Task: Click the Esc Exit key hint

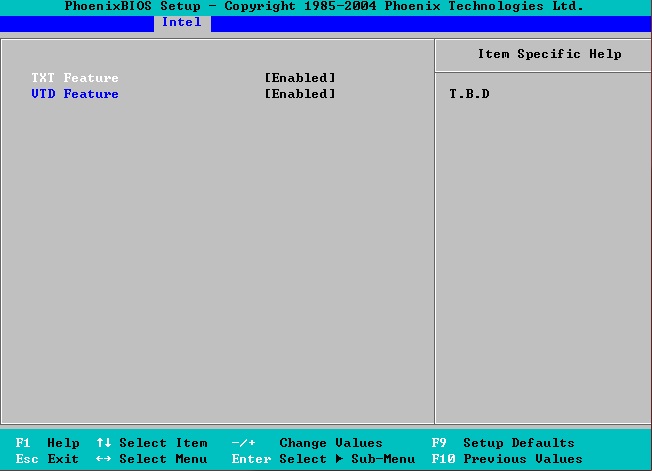Action: tap(47, 459)
